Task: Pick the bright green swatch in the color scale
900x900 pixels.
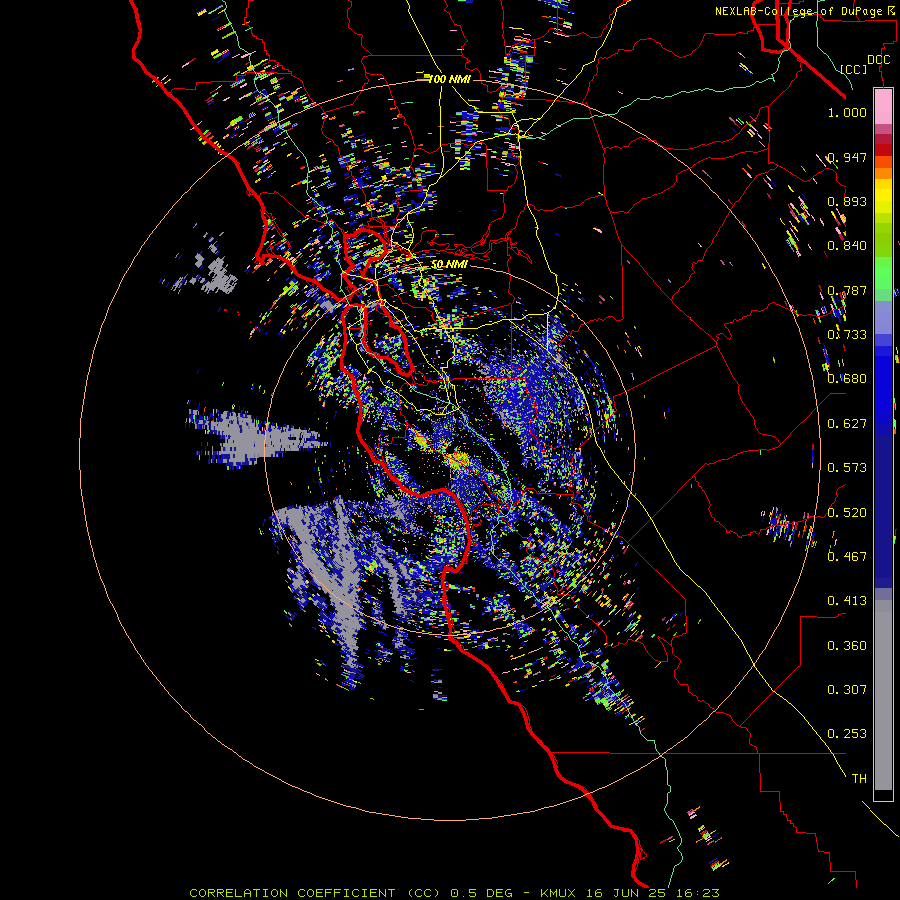Action: [x=883, y=273]
